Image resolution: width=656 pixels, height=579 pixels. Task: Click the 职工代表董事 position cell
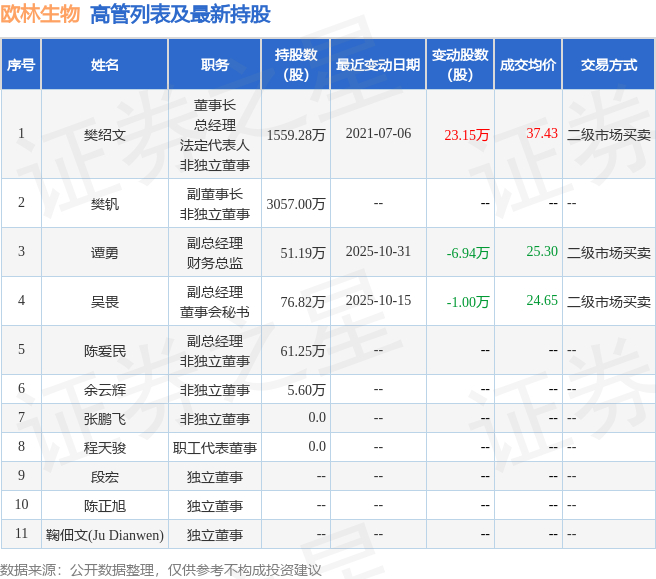point(215,448)
